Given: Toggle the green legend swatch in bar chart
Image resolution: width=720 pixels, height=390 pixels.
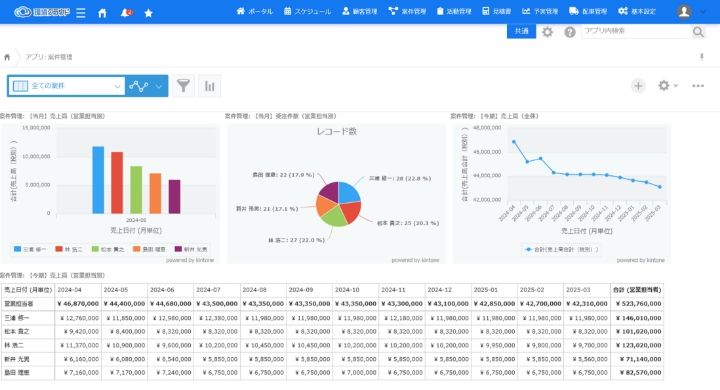Looking at the screenshot, I should click(95, 249).
